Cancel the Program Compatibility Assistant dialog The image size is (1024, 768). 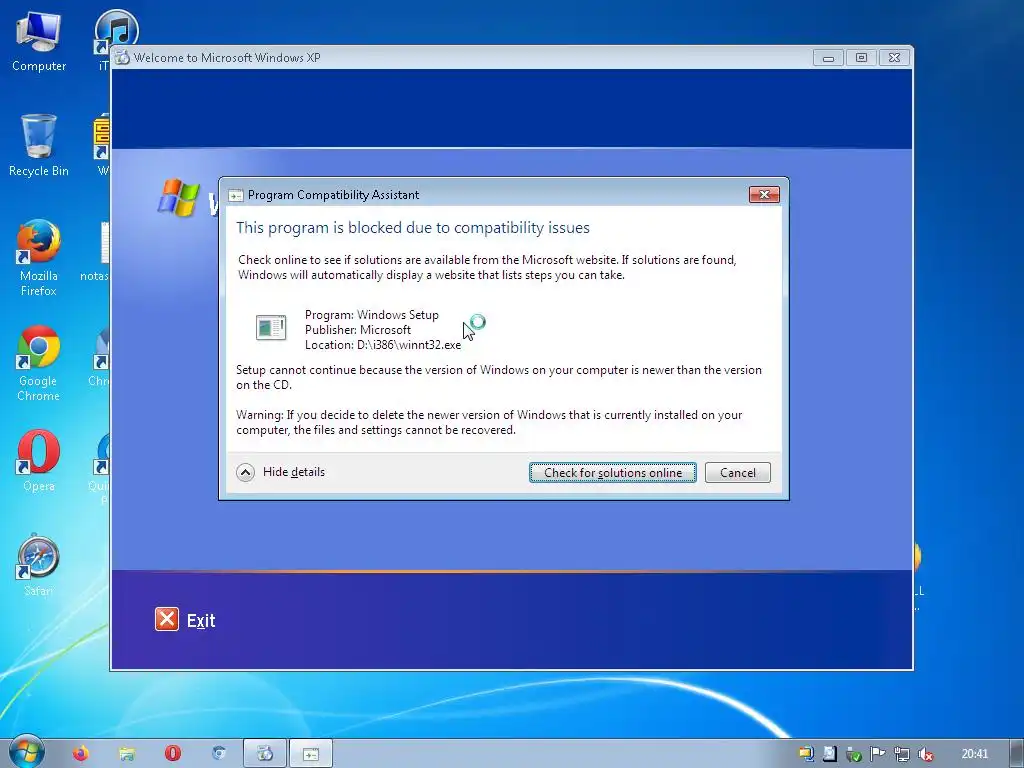(x=737, y=472)
